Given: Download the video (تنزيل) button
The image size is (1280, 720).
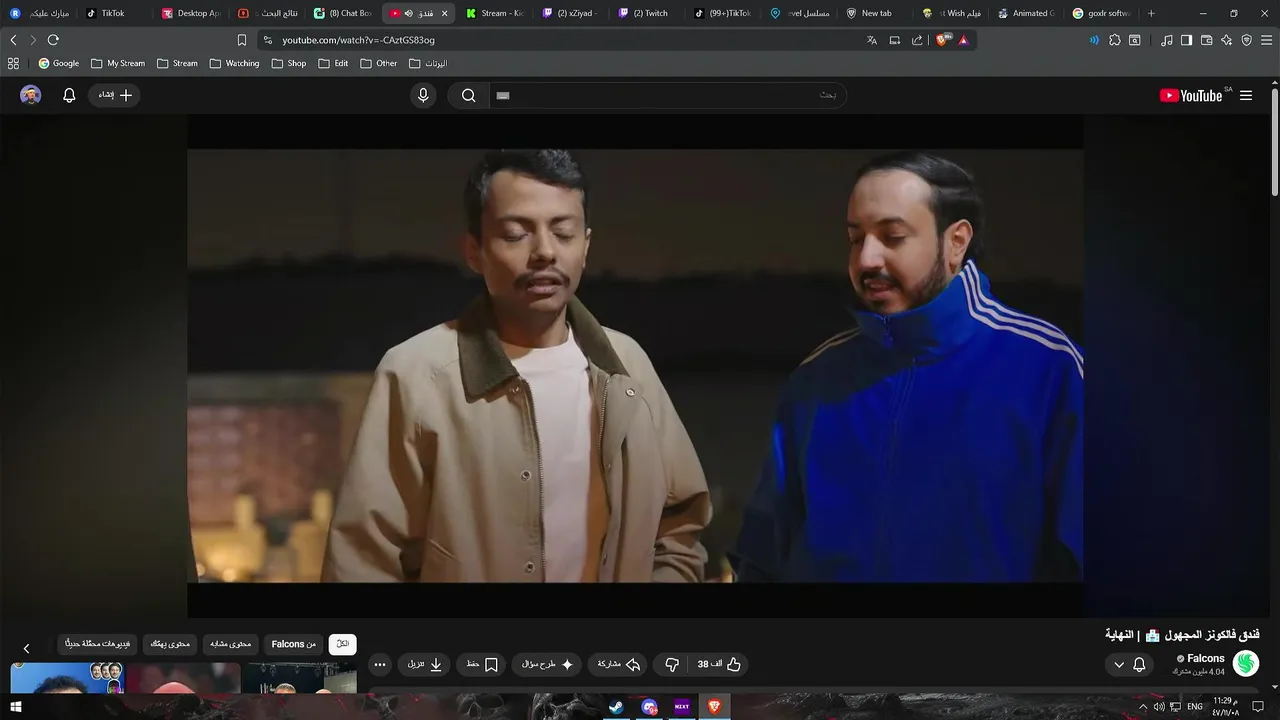Looking at the screenshot, I should [x=424, y=664].
